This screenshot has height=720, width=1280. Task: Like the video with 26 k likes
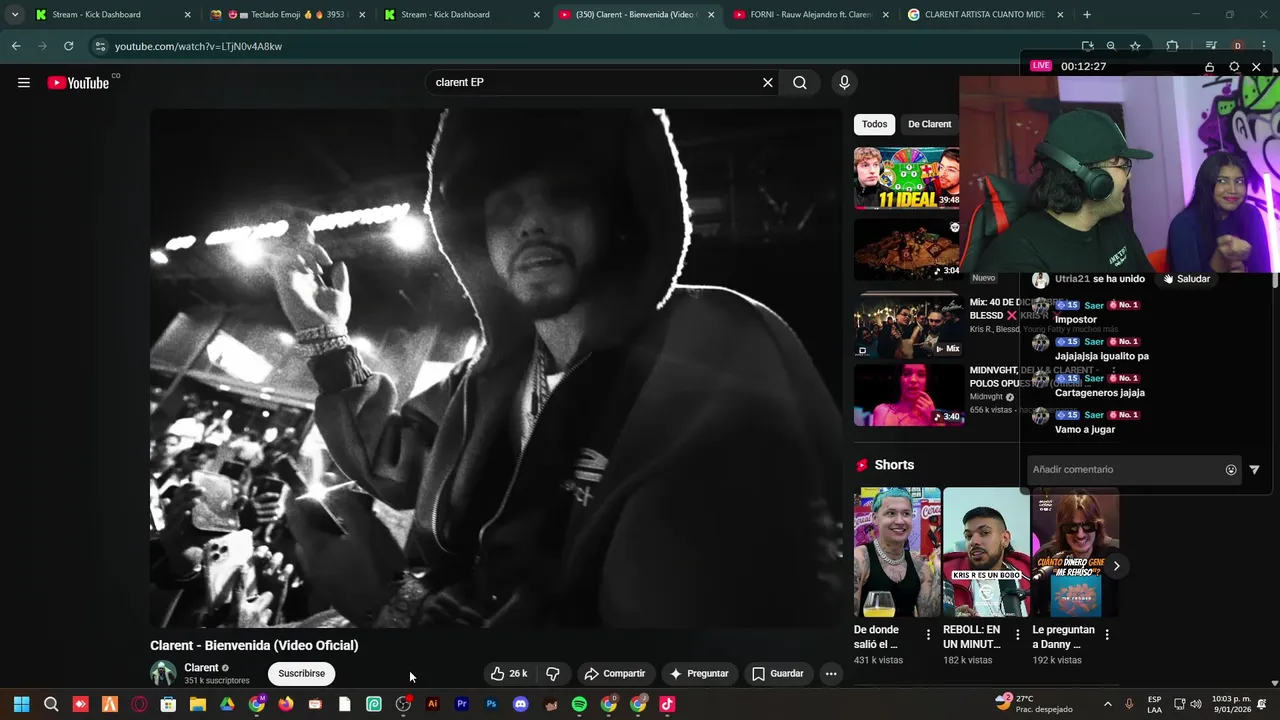point(509,674)
